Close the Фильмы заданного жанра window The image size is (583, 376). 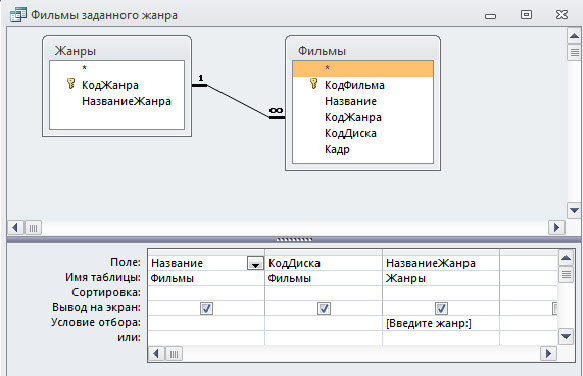click(562, 15)
